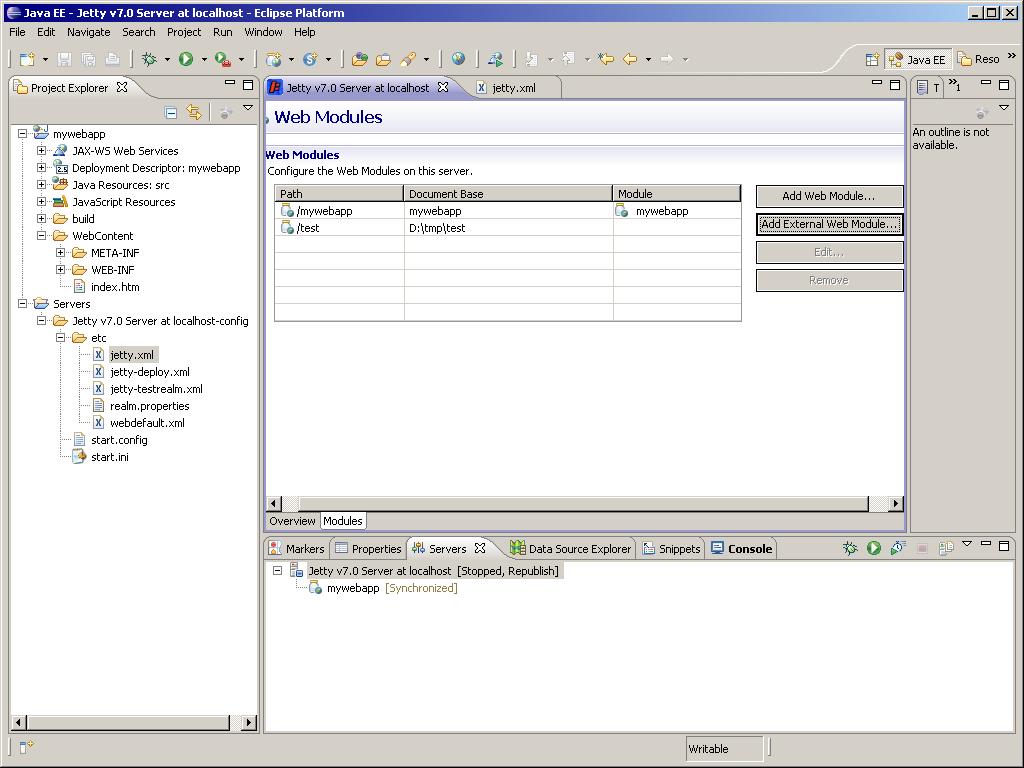
Task: Click the Search flashlight toolbar icon
Action: point(409,59)
